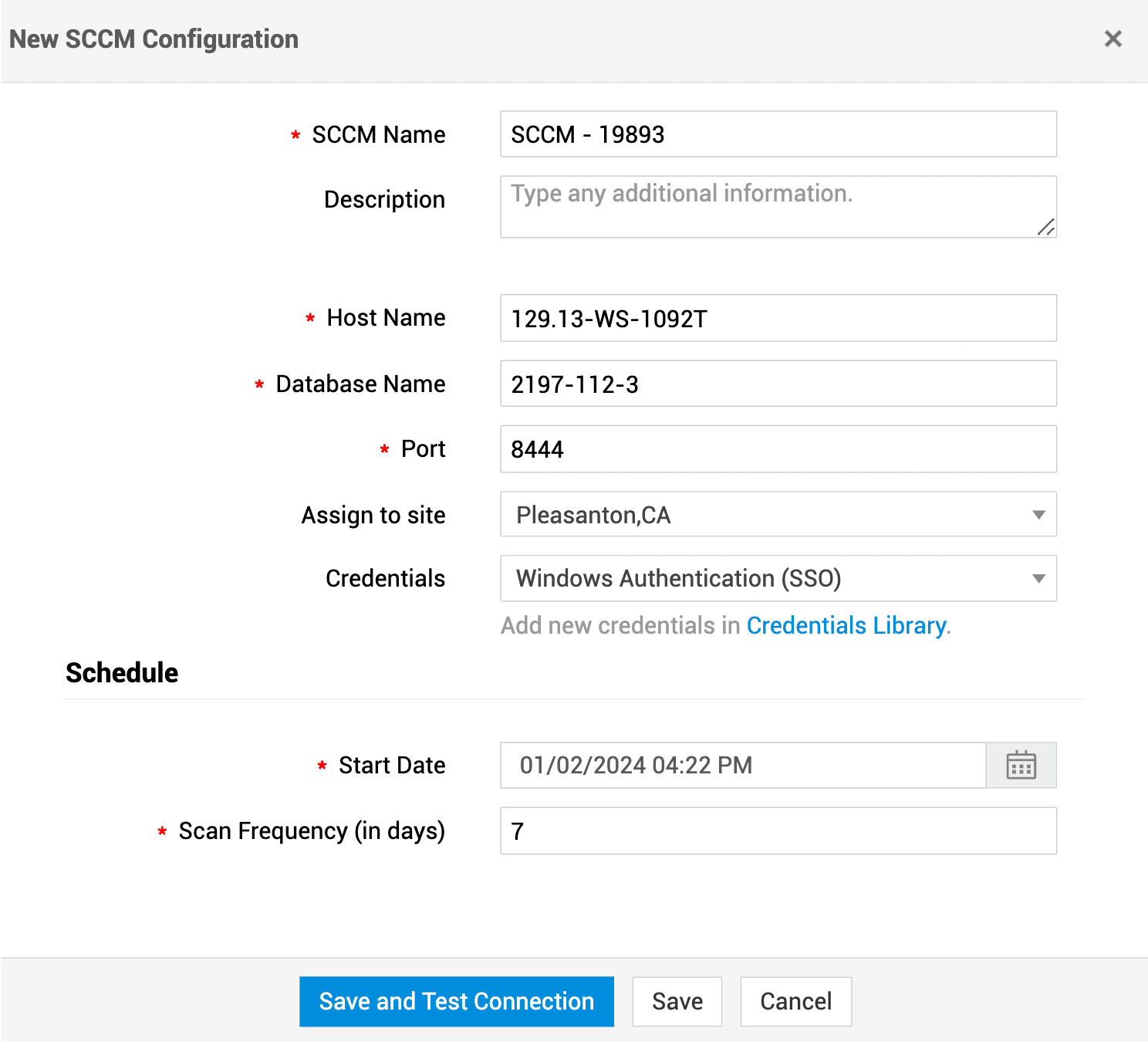Edit the Scan Frequency value field
Screen dimensions: 1148x1042
(778, 831)
